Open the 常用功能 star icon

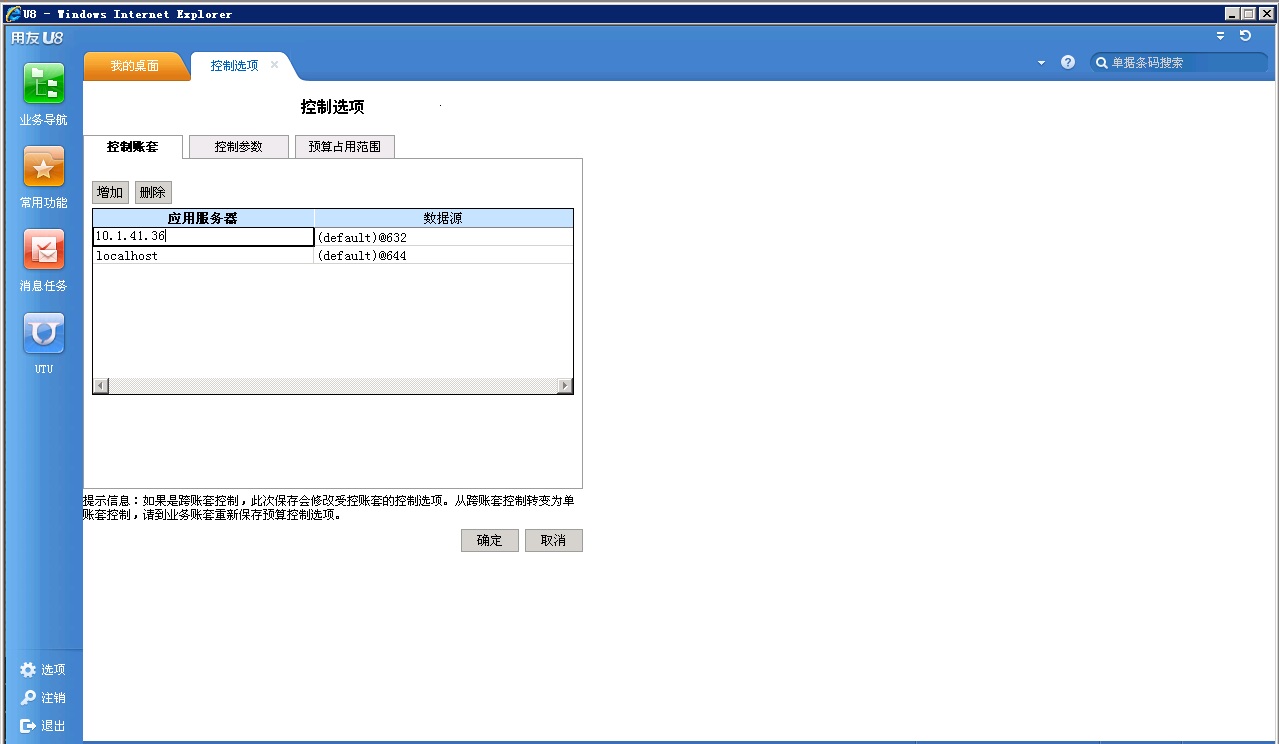pyautogui.click(x=44, y=167)
